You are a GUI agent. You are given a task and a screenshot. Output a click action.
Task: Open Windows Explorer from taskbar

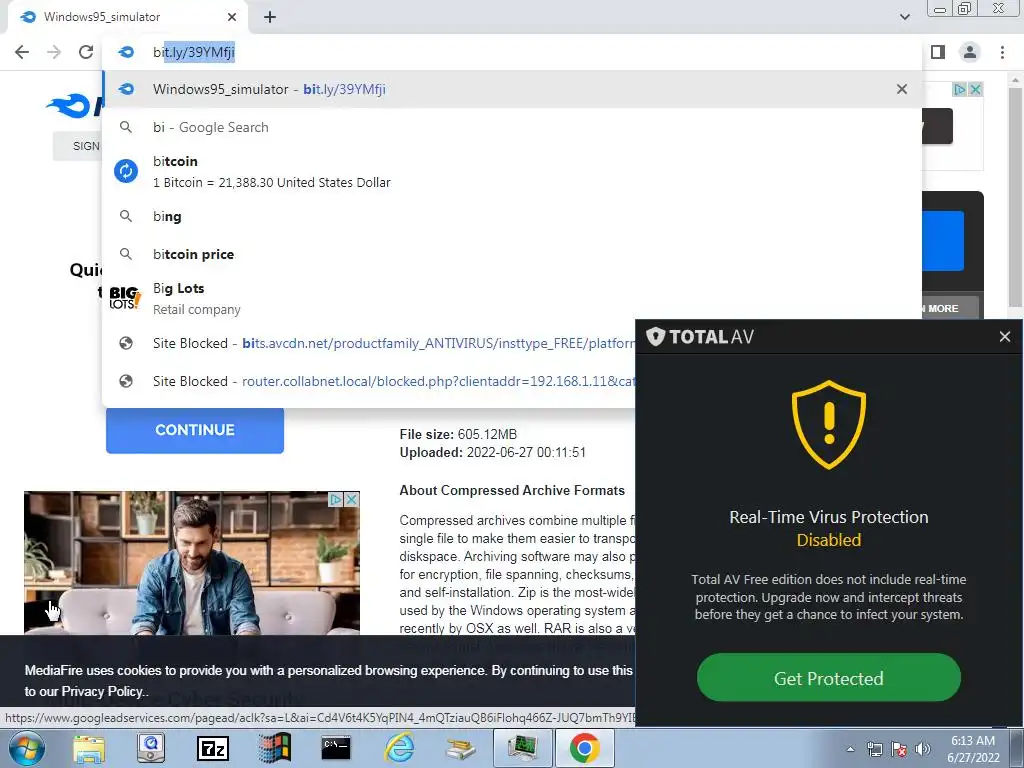pyautogui.click(x=89, y=749)
